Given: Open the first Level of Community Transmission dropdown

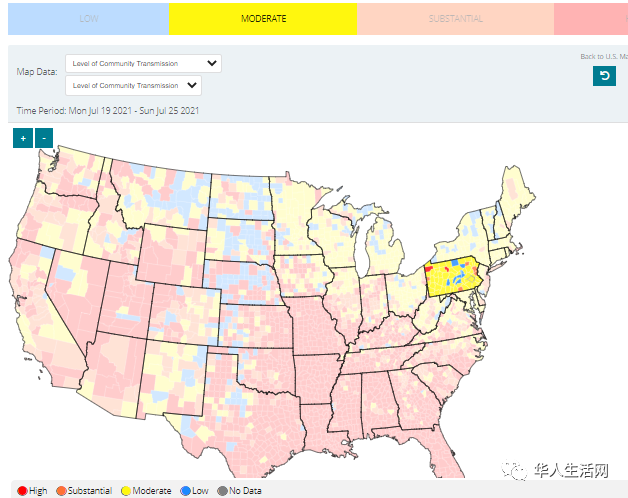Looking at the screenshot, I should pyautogui.click(x=143, y=63).
